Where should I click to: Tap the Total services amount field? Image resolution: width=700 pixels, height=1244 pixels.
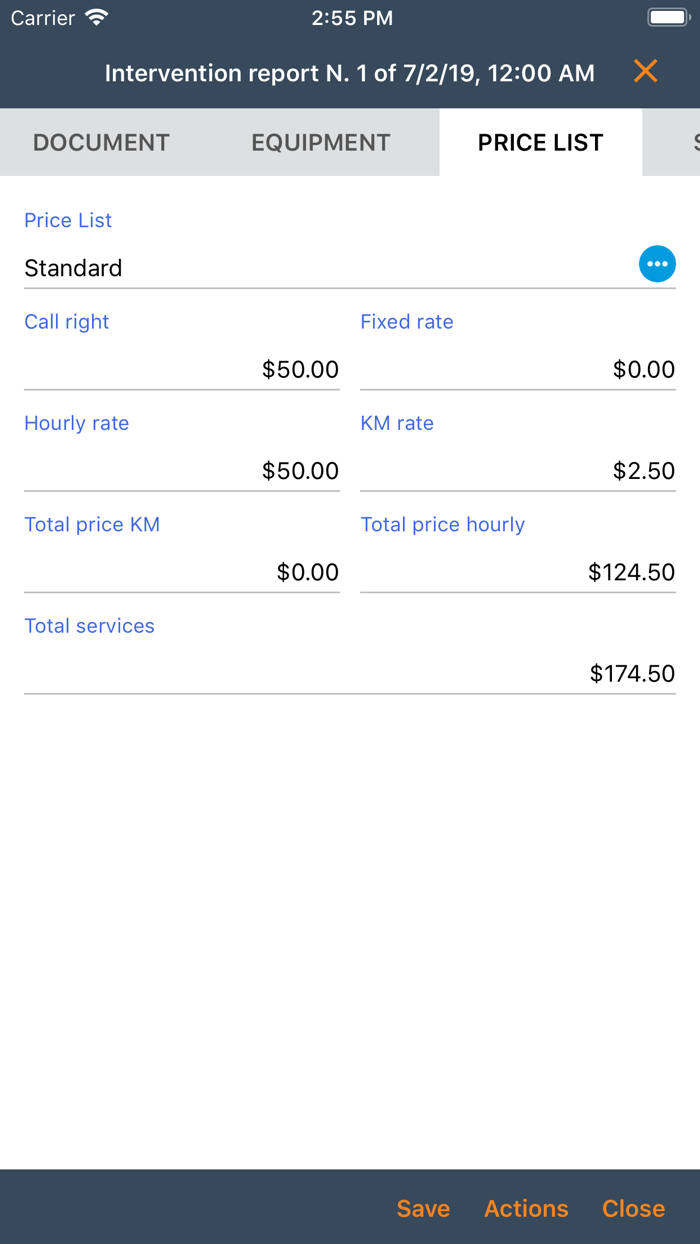(x=350, y=673)
